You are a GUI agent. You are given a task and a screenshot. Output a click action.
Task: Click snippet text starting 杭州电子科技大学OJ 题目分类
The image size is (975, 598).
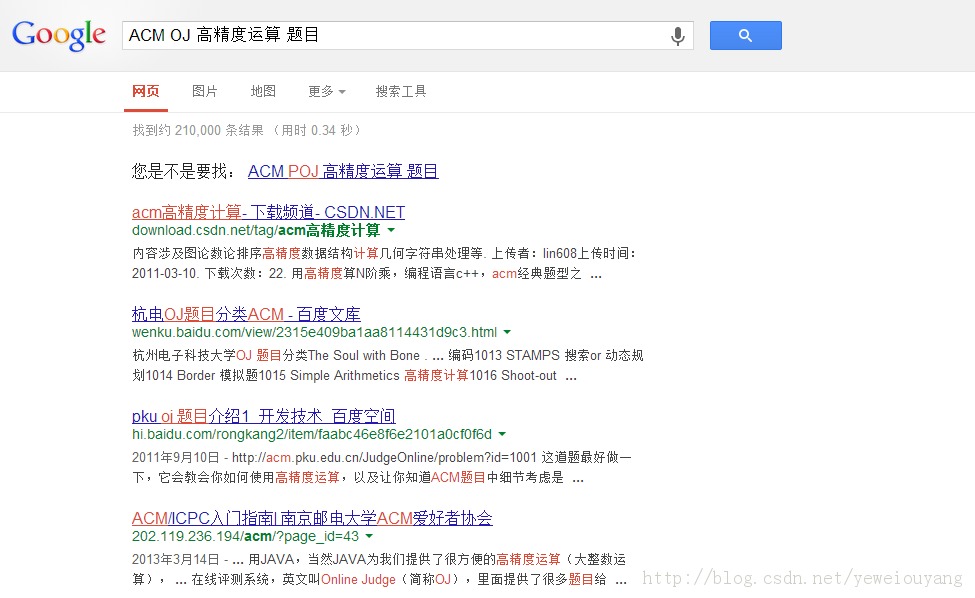387,366
